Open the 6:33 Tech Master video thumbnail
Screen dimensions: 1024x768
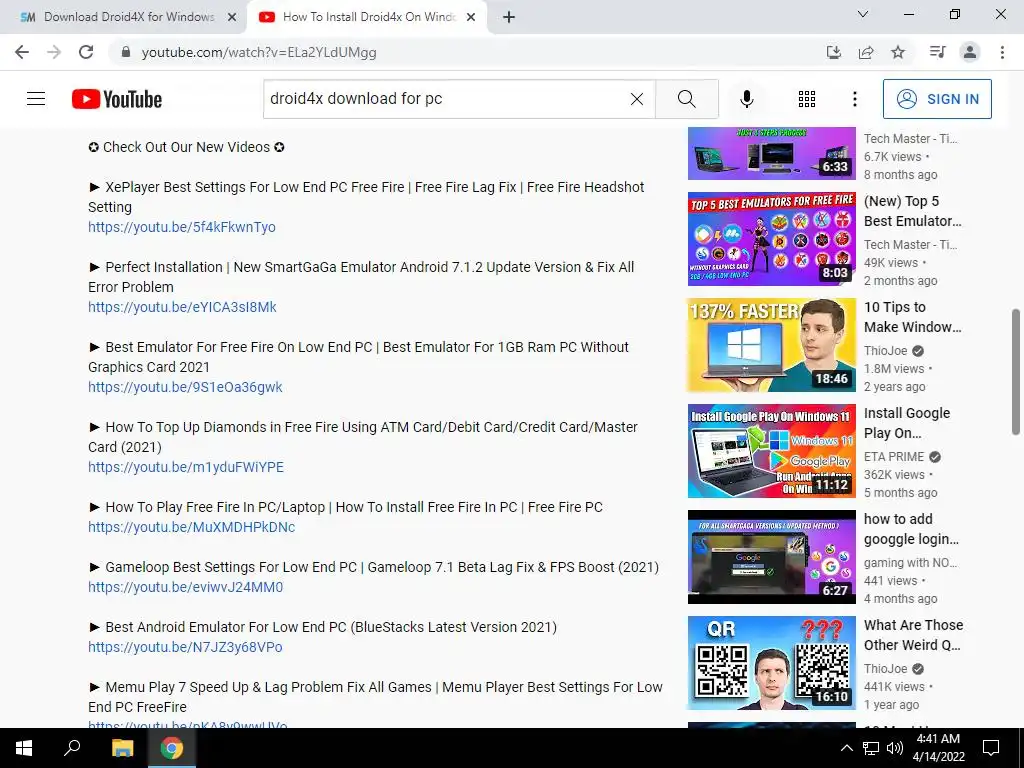tap(771, 153)
